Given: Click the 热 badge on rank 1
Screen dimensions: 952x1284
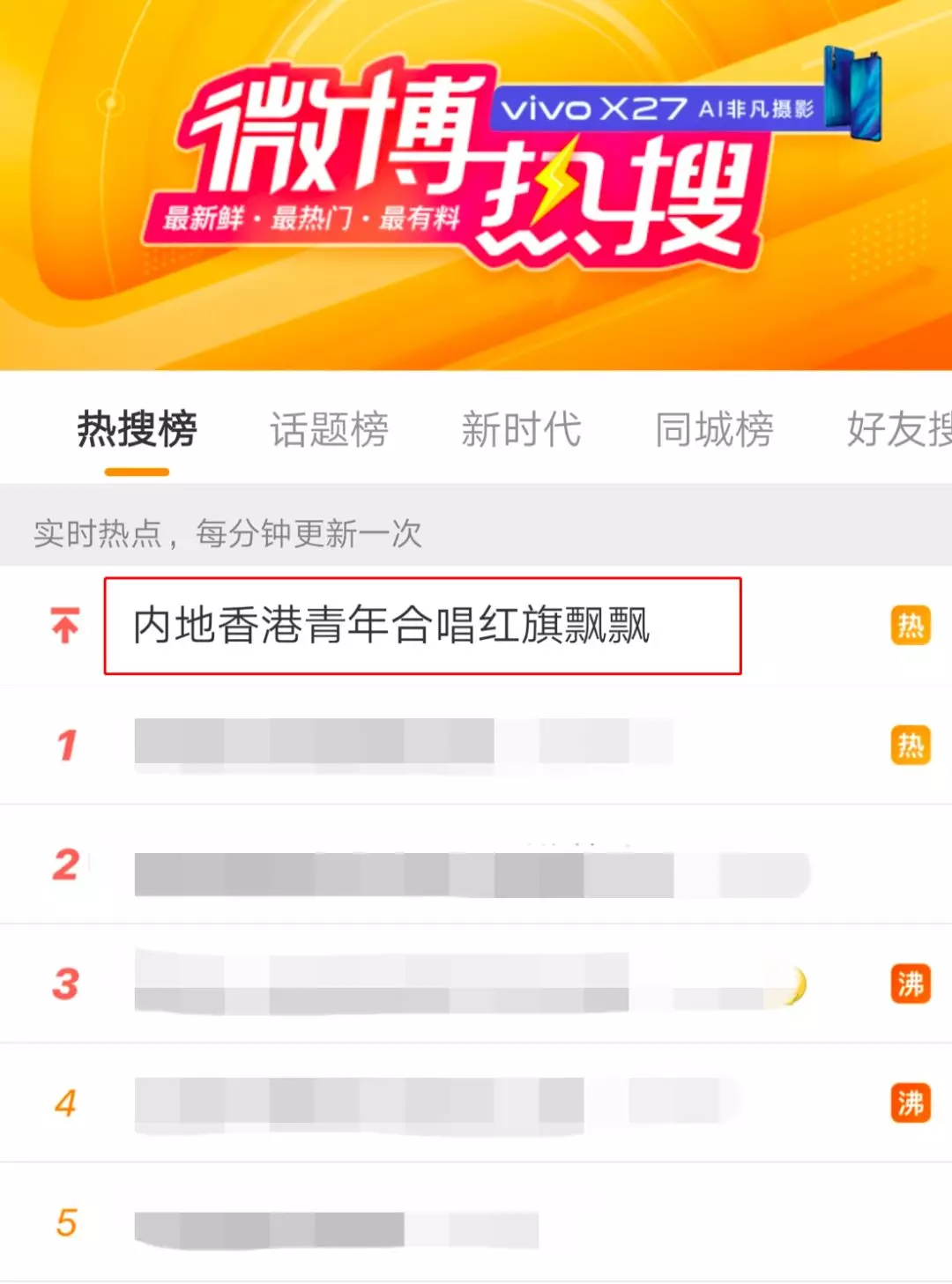Looking at the screenshot, I should coord(911,746).
